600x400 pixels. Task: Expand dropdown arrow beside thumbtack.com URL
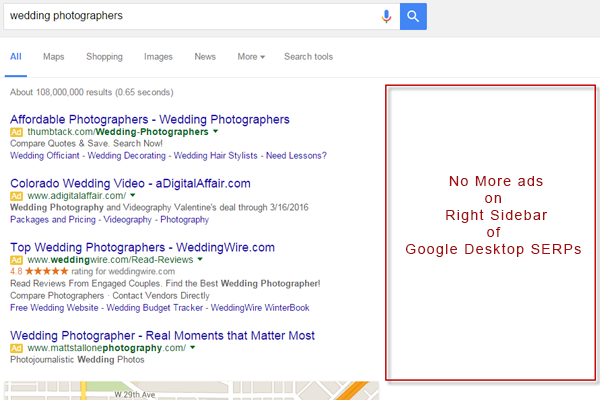pos(215,131)
